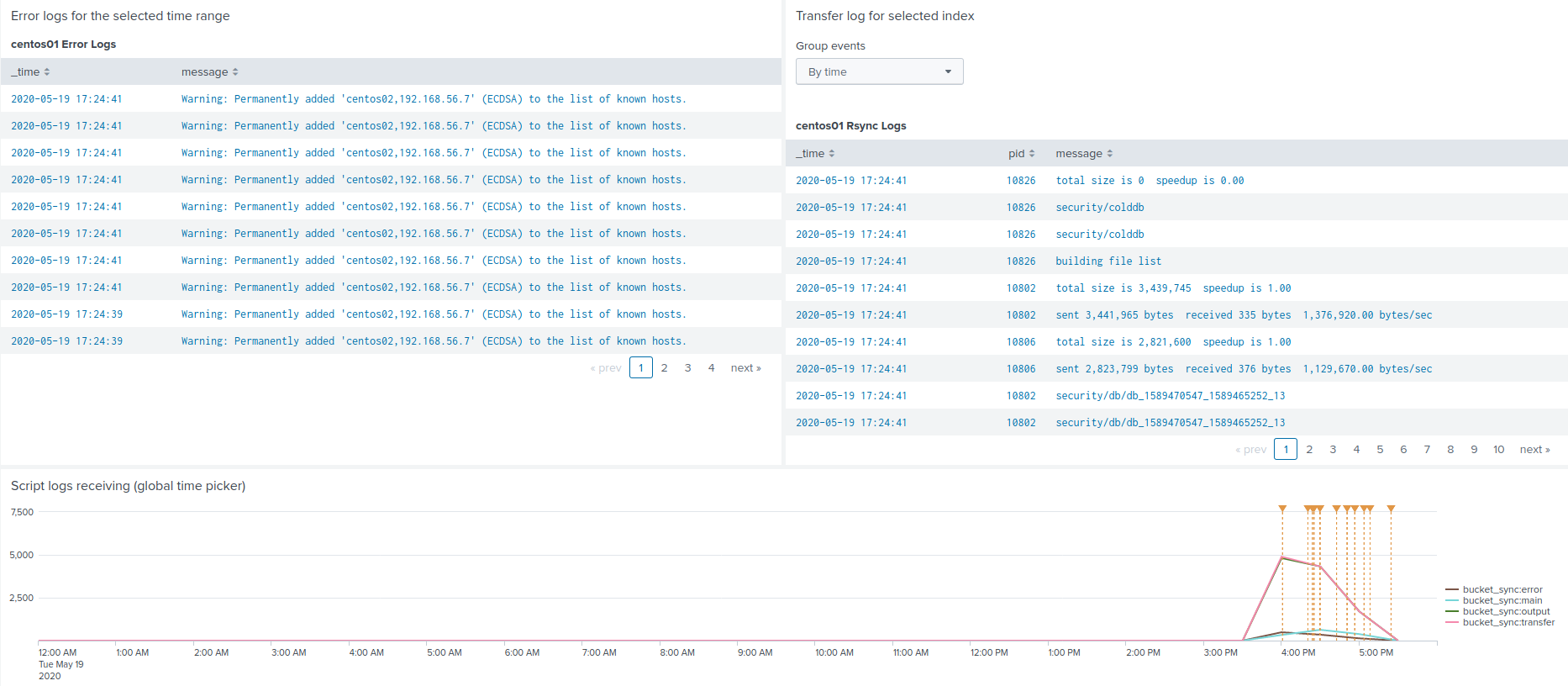Sort Rsync Logs by message column
Viewport: 1568px width, 686px height.
tap(1084, 154)
